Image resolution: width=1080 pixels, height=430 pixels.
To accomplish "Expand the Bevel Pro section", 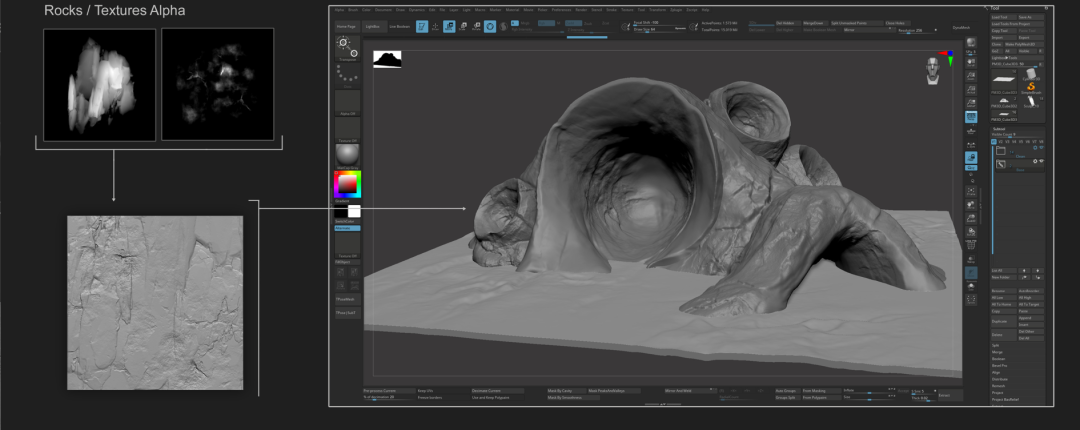I will [999, 366].
